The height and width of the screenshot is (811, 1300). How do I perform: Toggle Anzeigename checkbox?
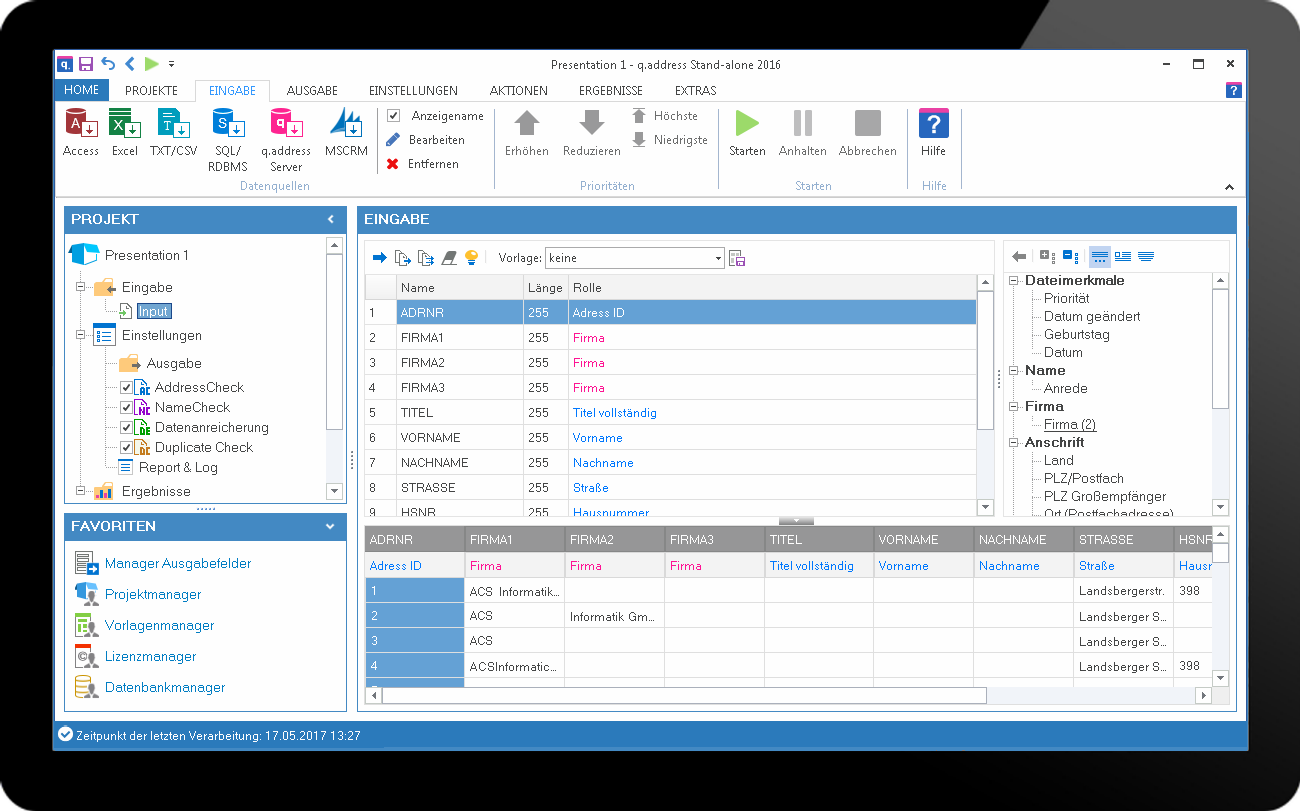coord(394,116)
